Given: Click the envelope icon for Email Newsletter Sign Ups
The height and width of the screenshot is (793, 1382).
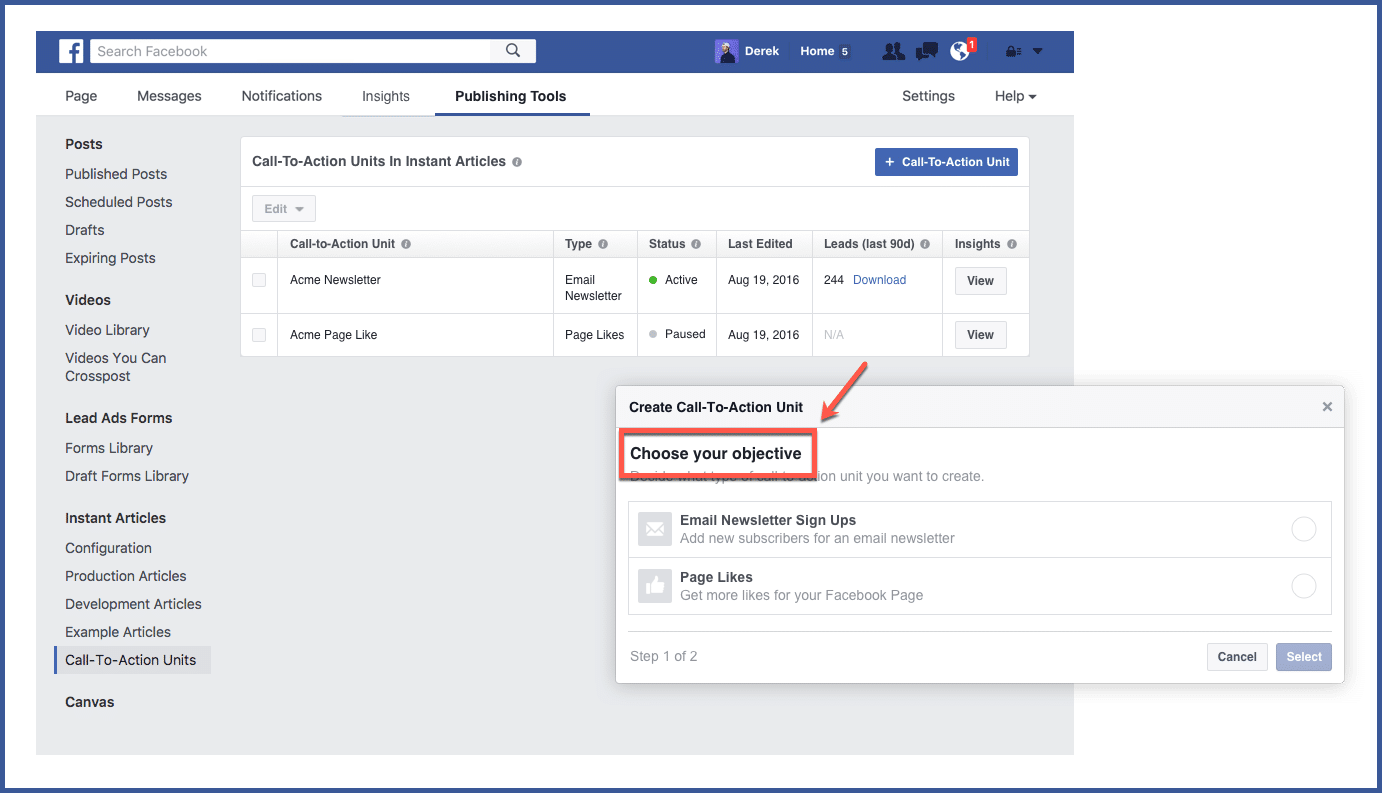Looking at the screenshot, I should click(655, 529).
